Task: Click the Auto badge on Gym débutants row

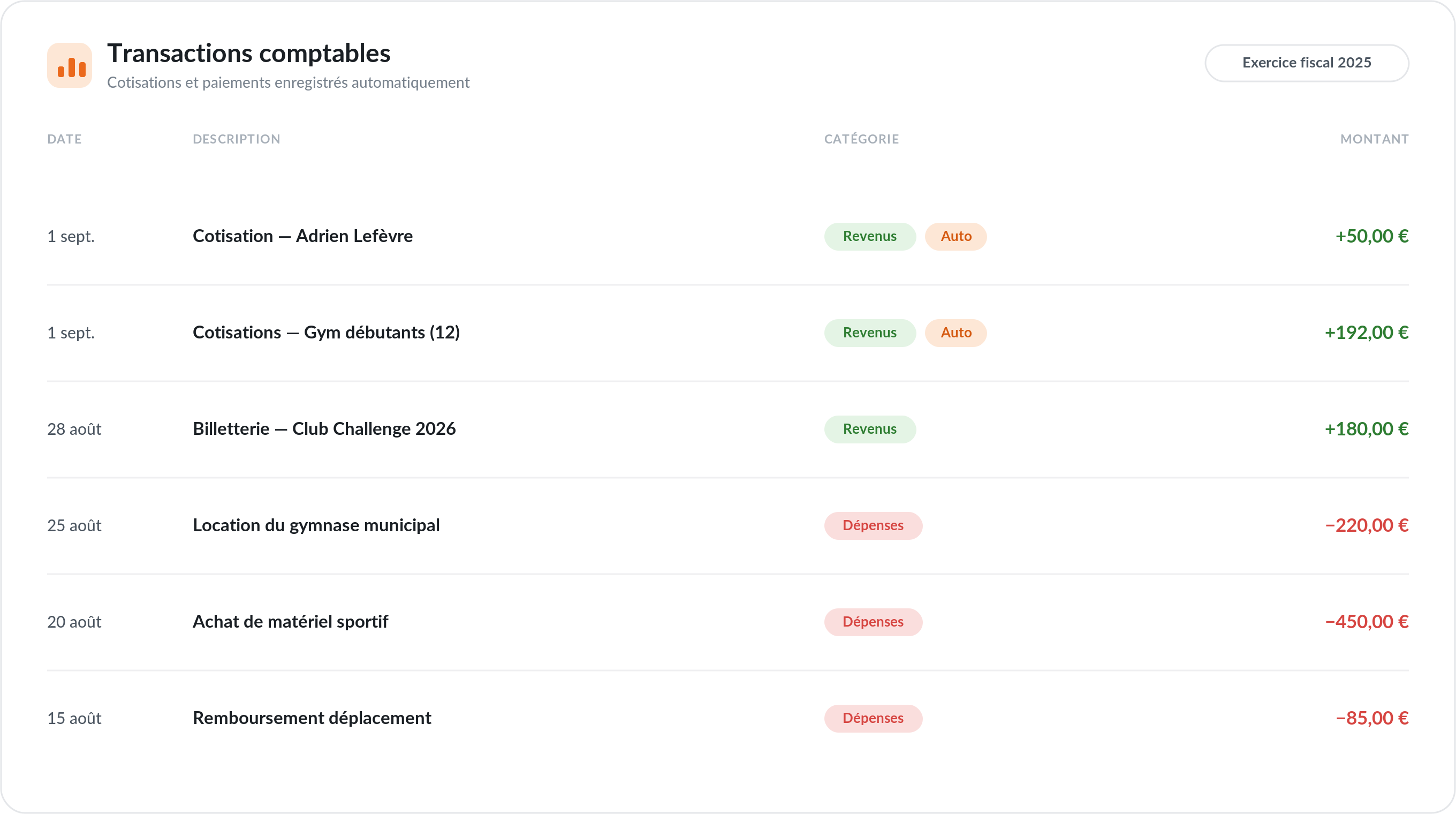Action: 956,333
